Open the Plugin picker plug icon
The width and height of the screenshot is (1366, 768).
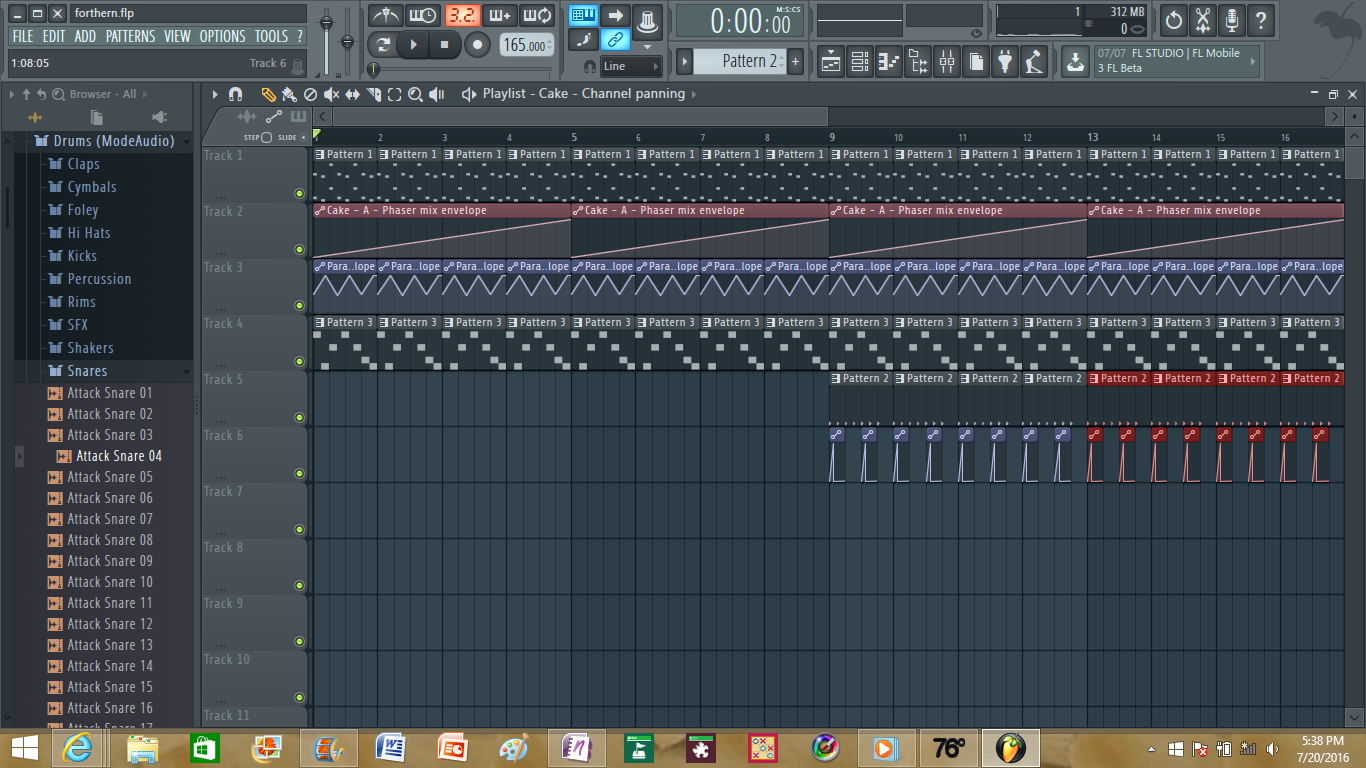coord(1005,62)
